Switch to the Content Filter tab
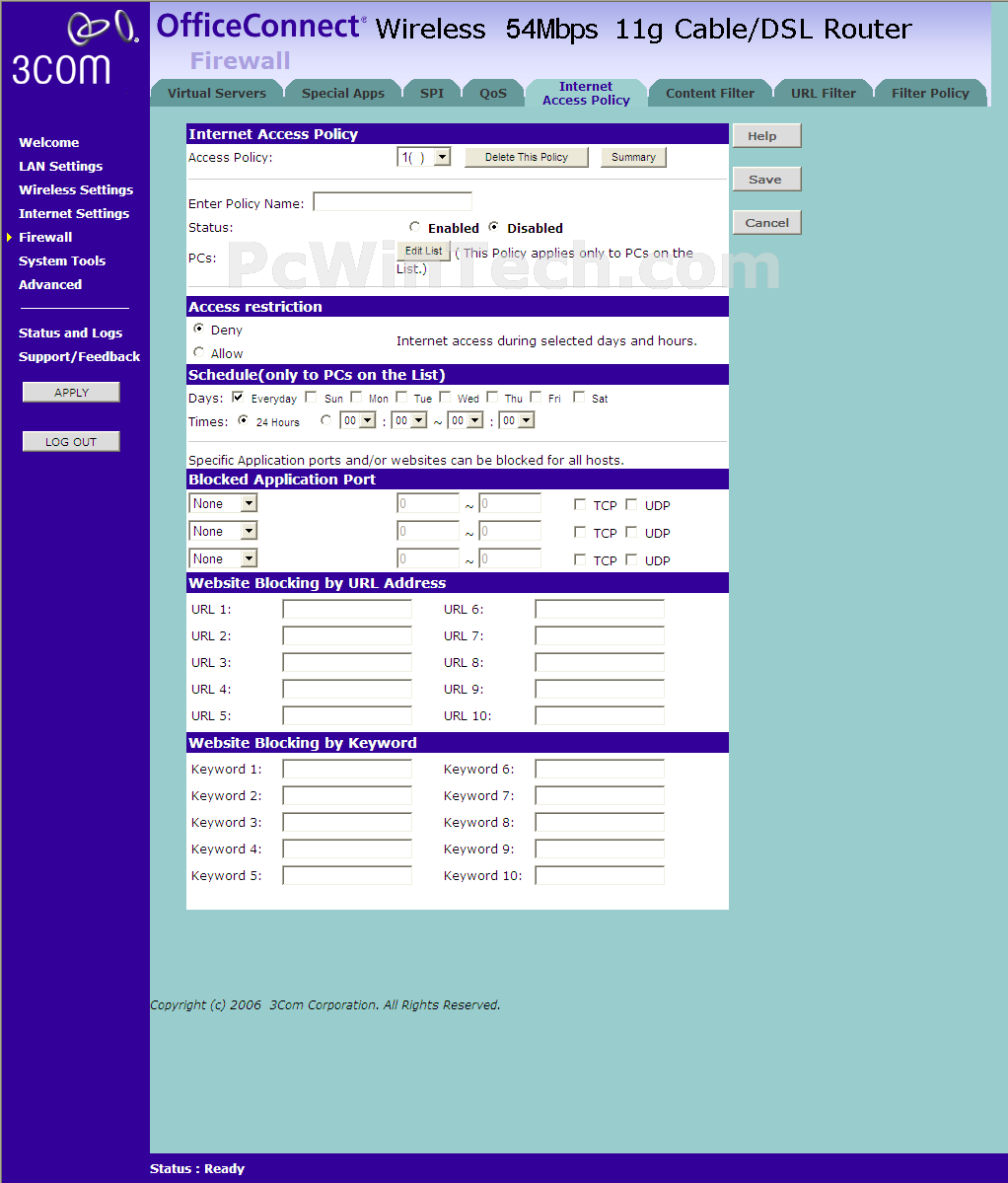The width and height of the screenshot is (1008, 1183). [x=710, y=93]
